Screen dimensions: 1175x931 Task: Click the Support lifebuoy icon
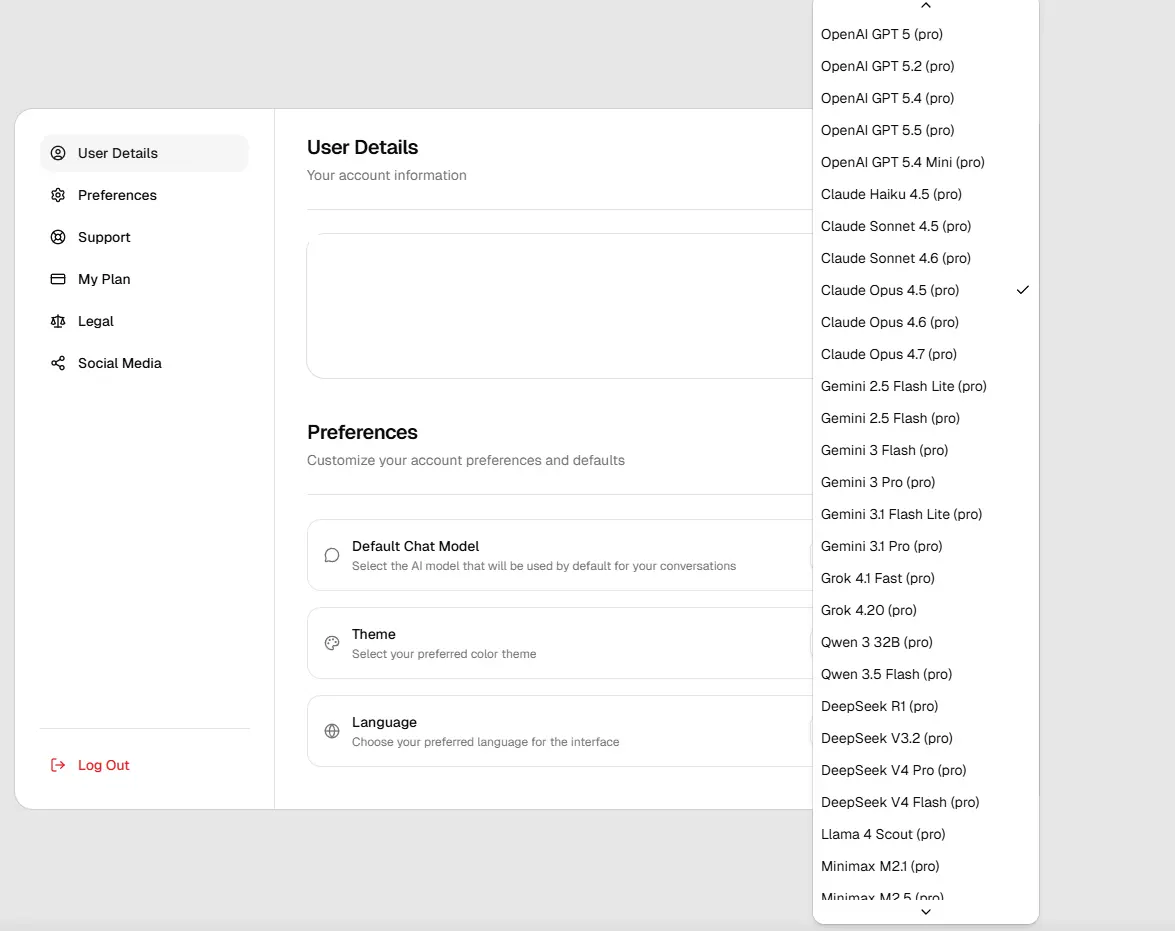coord(58,237)
